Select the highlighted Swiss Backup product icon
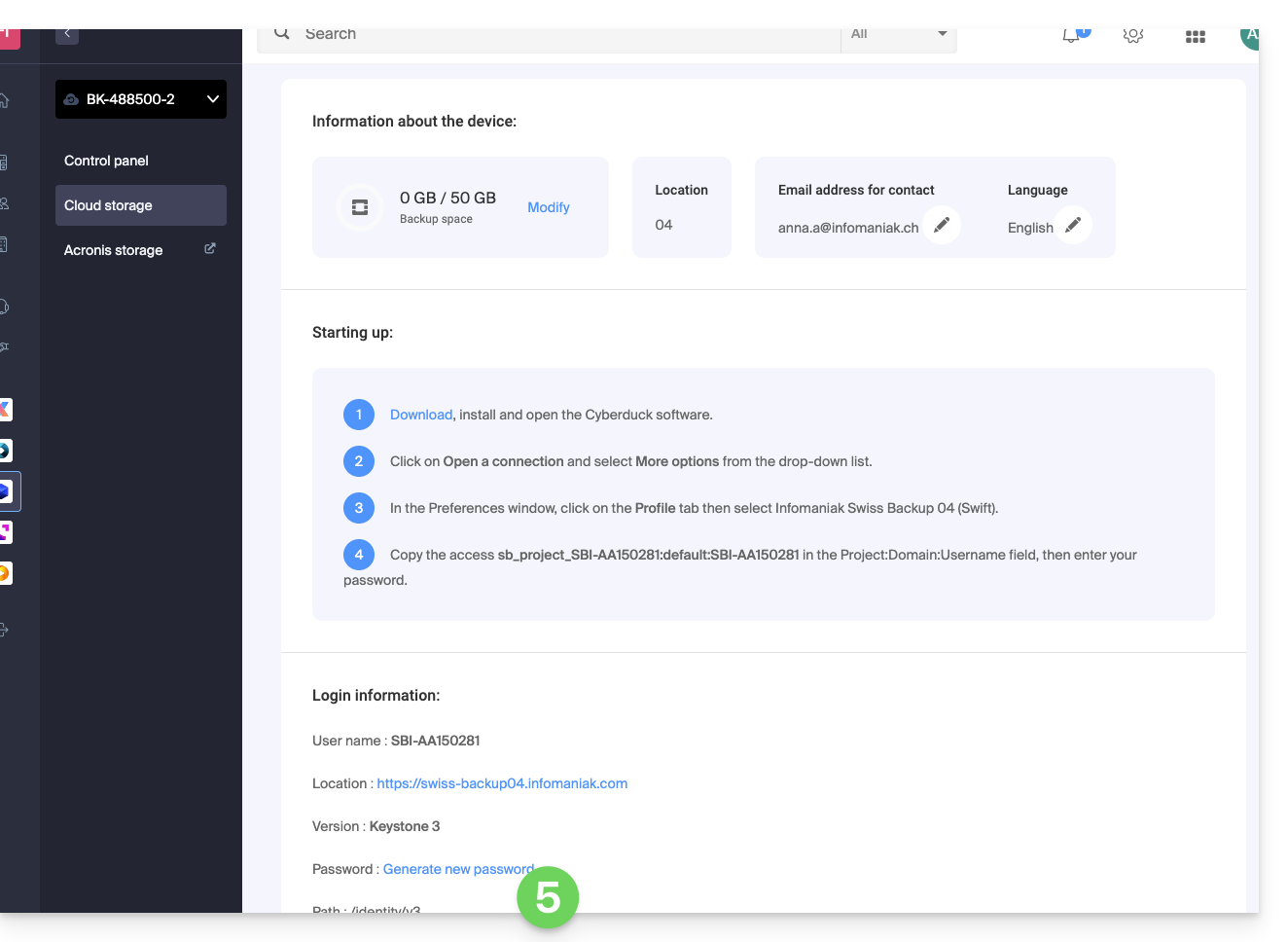 coord(6,491)
